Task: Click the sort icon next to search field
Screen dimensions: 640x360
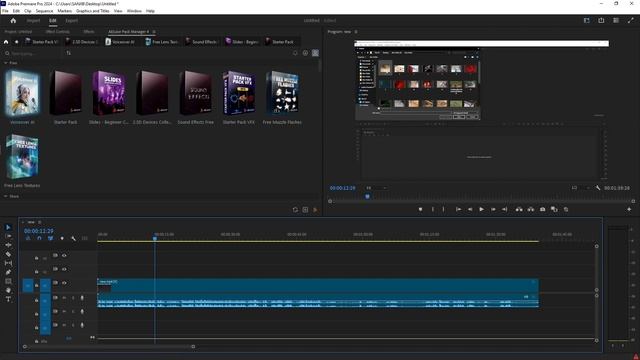Action: click(x=69, y=53)
